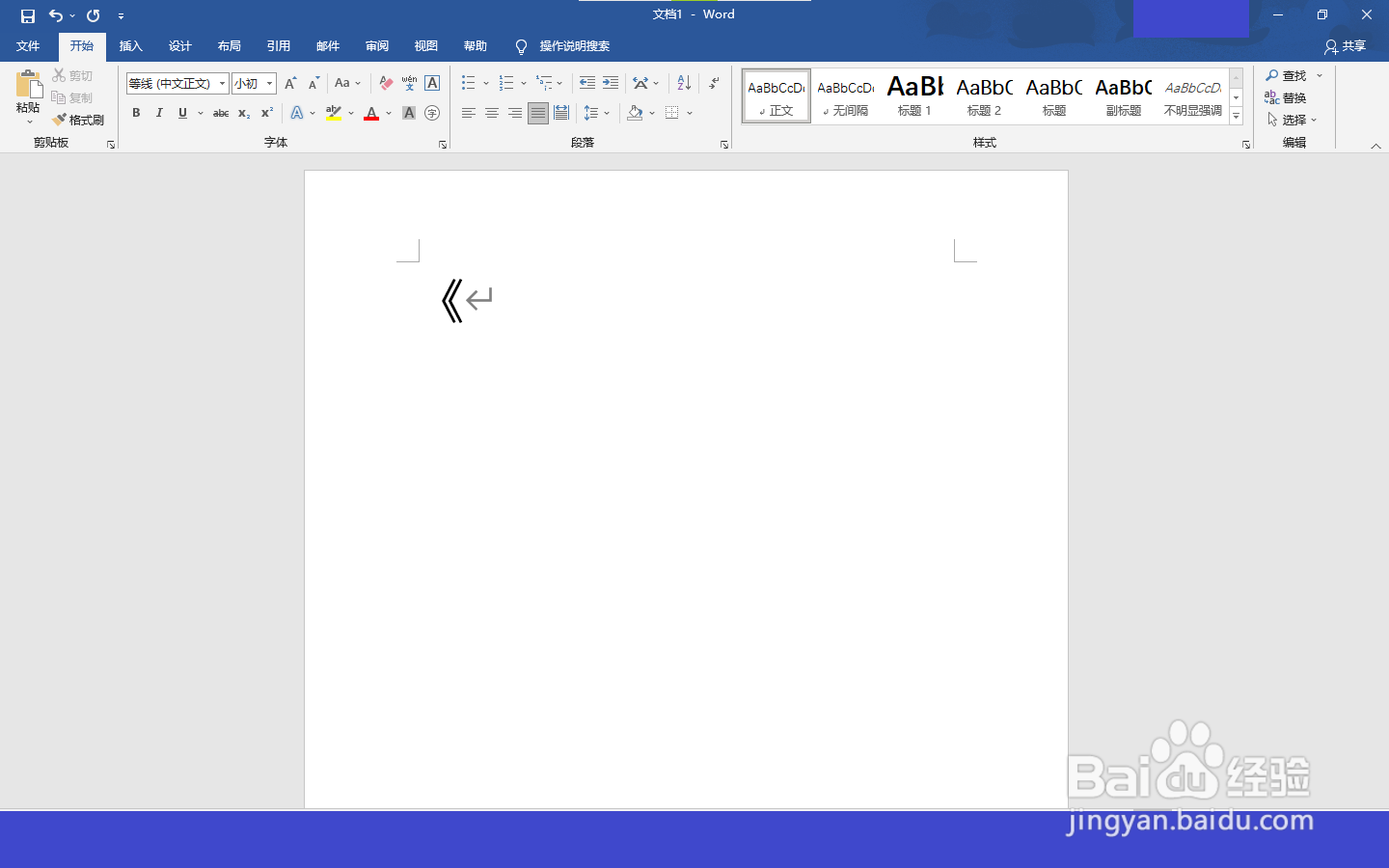Open the 插入 ribbon tab
This screenshot has width=1389, height=868.
point(130,46)
